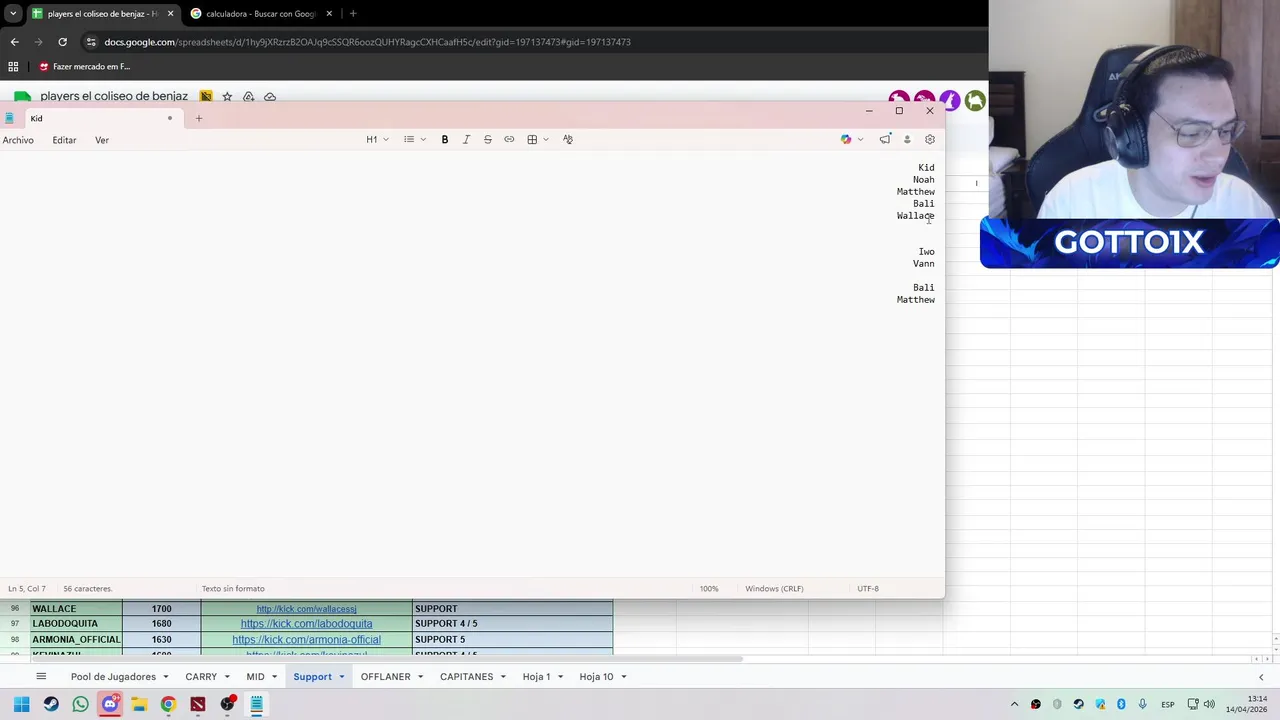Image resolution: width=1280 pixels, height=720 pixels.
Task: Switch to the Hoja 10 sheet tab
Action: [x=596, y=677]
